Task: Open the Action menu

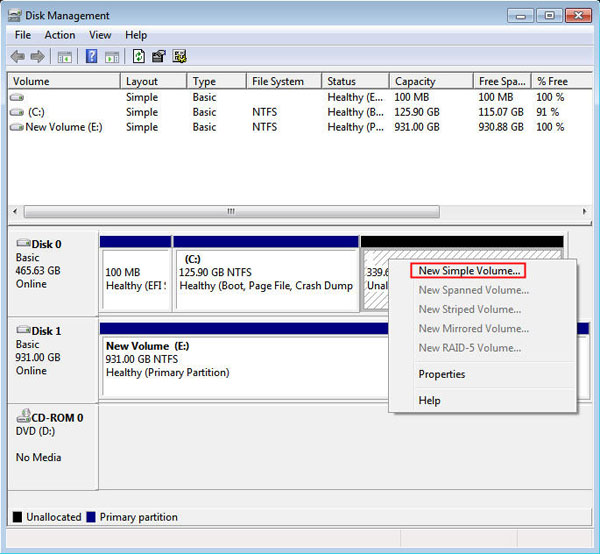Action: (x=60, y=35)
